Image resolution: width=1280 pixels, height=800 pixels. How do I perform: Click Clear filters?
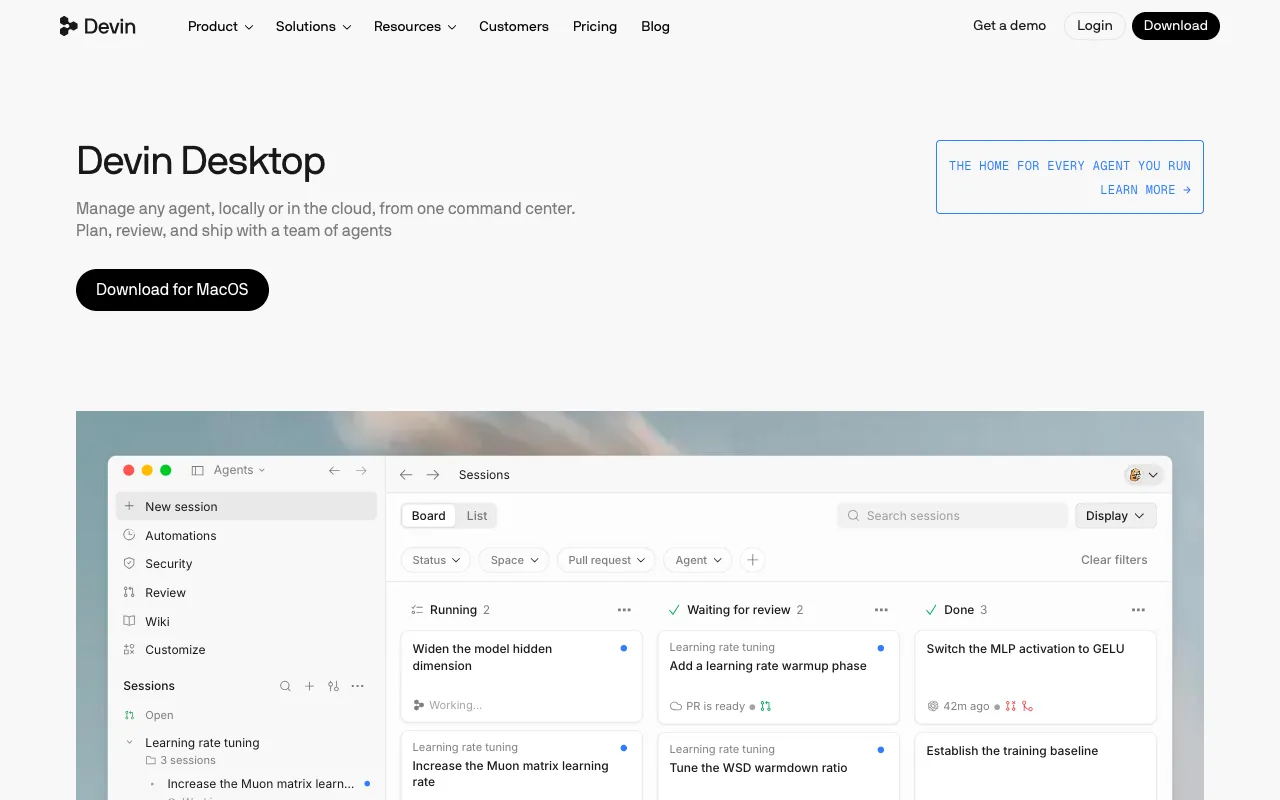point(1114,560)
